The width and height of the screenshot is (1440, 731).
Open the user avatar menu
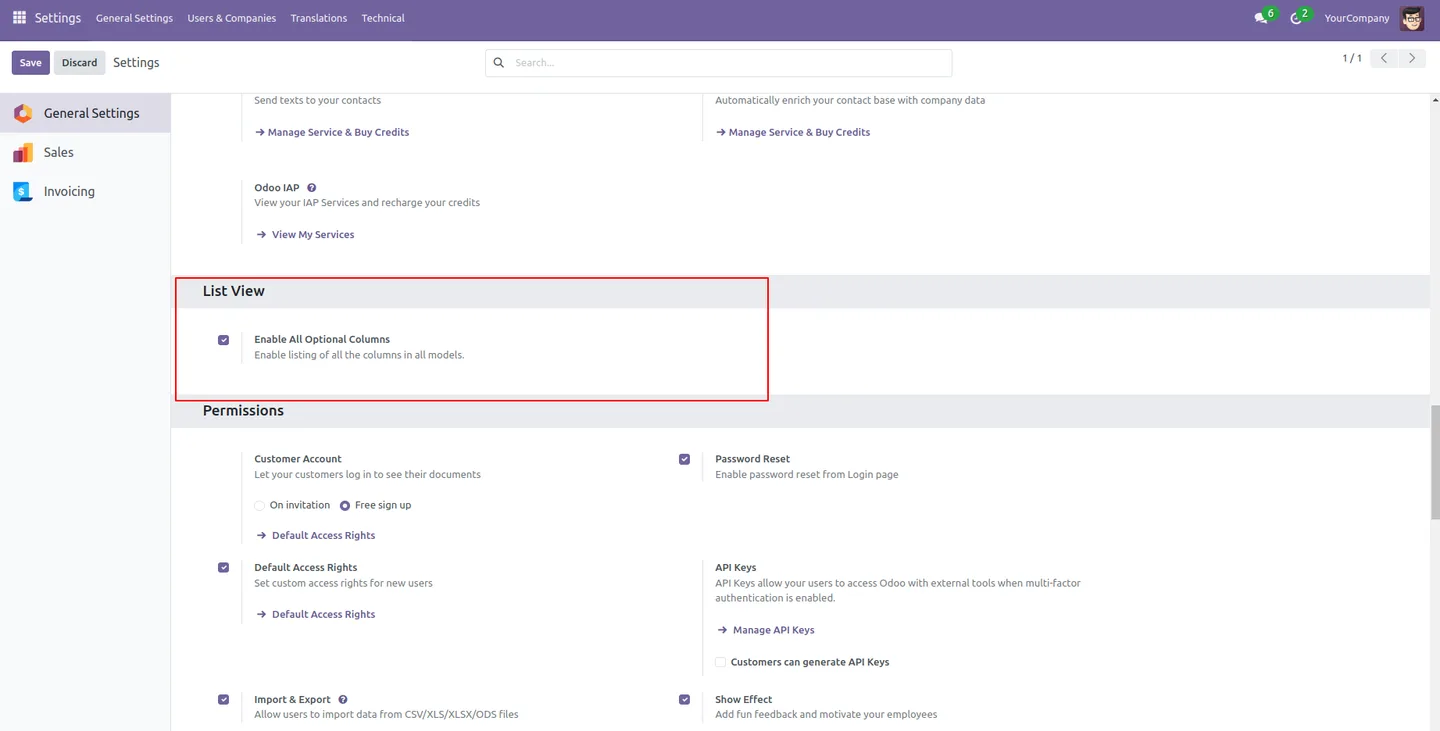pyautogui.click(x=1412, y=18)
